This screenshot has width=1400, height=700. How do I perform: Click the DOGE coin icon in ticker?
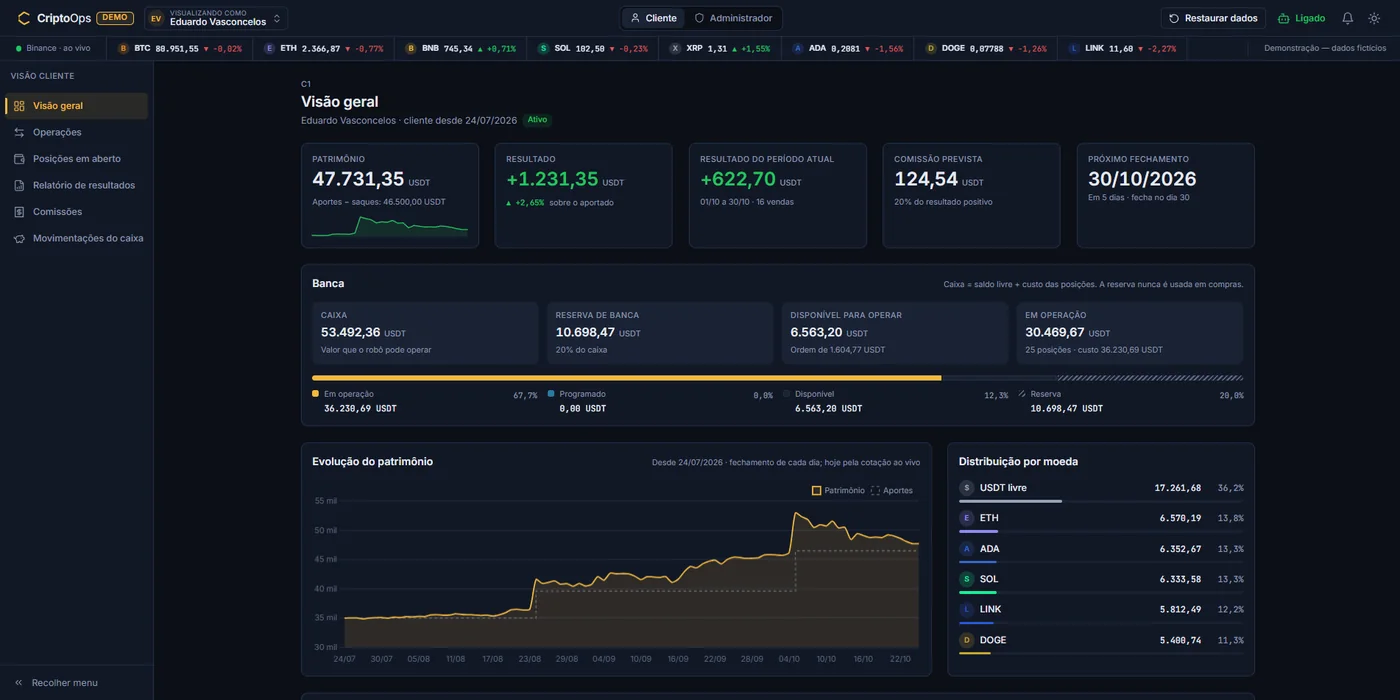(931, 48)
